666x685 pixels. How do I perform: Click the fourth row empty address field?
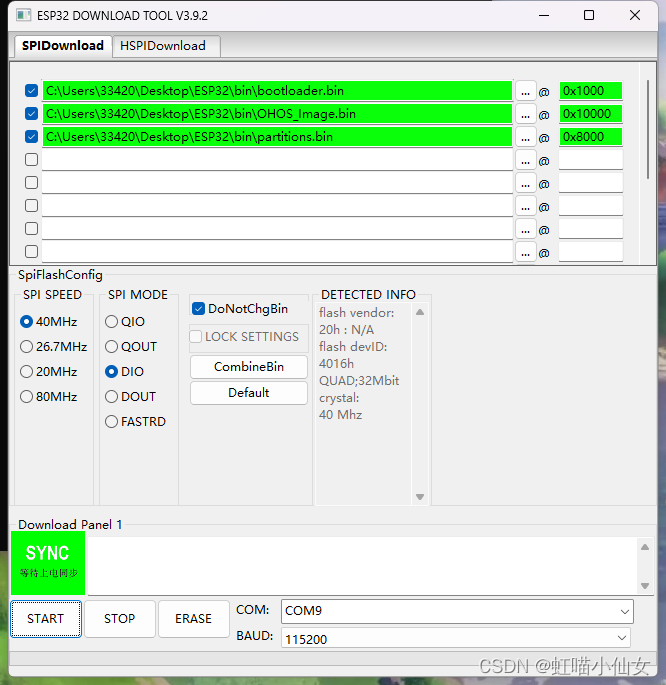click(591, 160)
